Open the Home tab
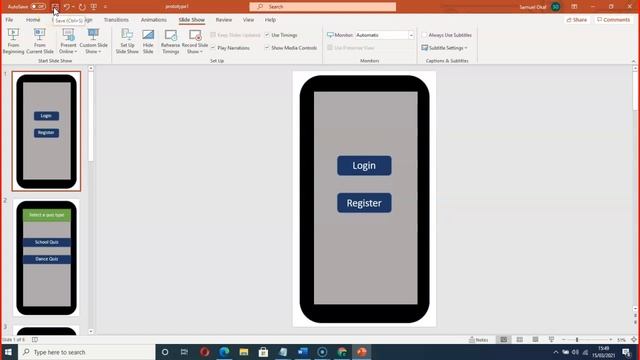This screenshot has height=360, width=640. coord(33,20)
